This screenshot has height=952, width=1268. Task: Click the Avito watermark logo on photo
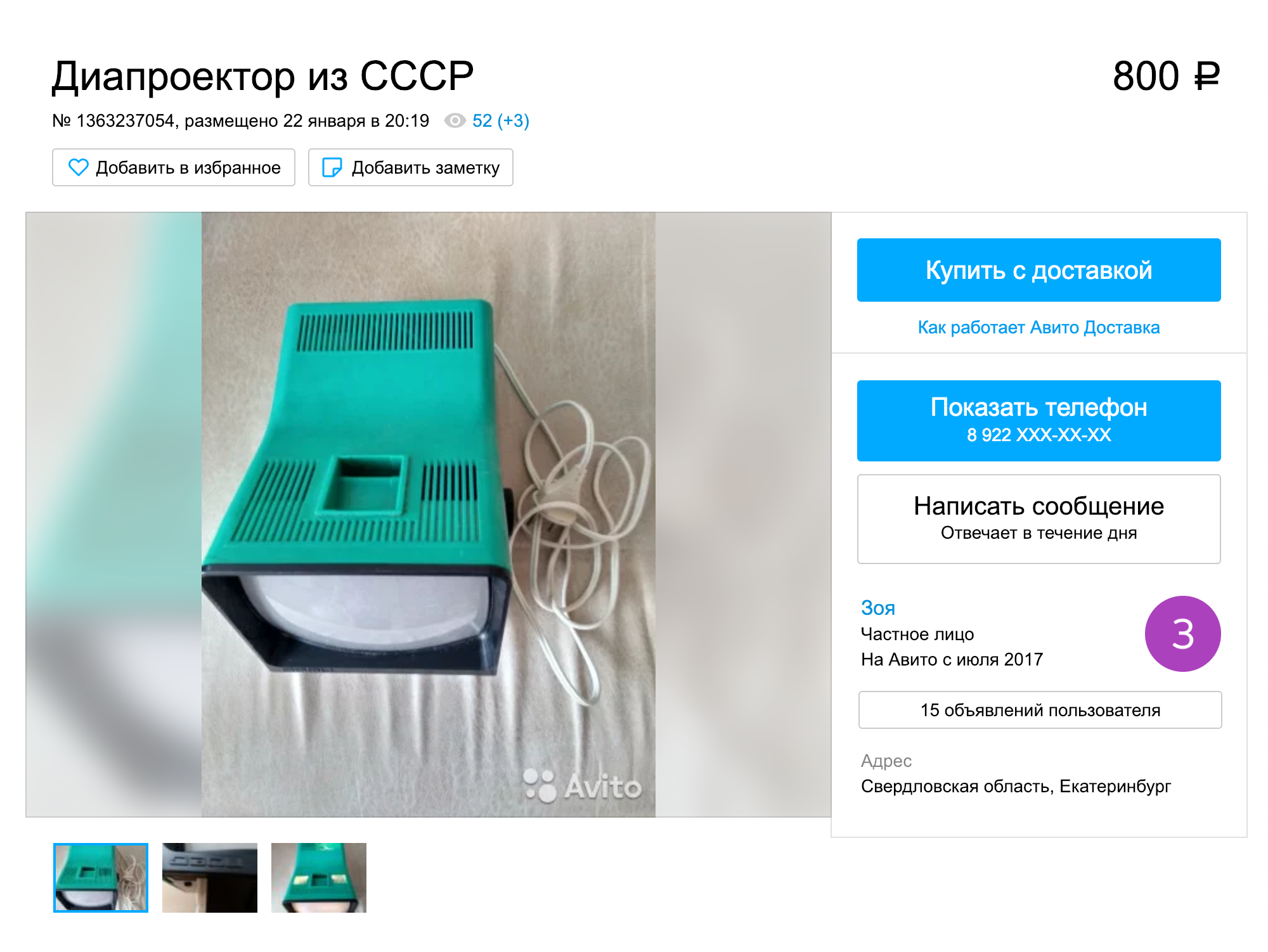[x=583, y=786]
